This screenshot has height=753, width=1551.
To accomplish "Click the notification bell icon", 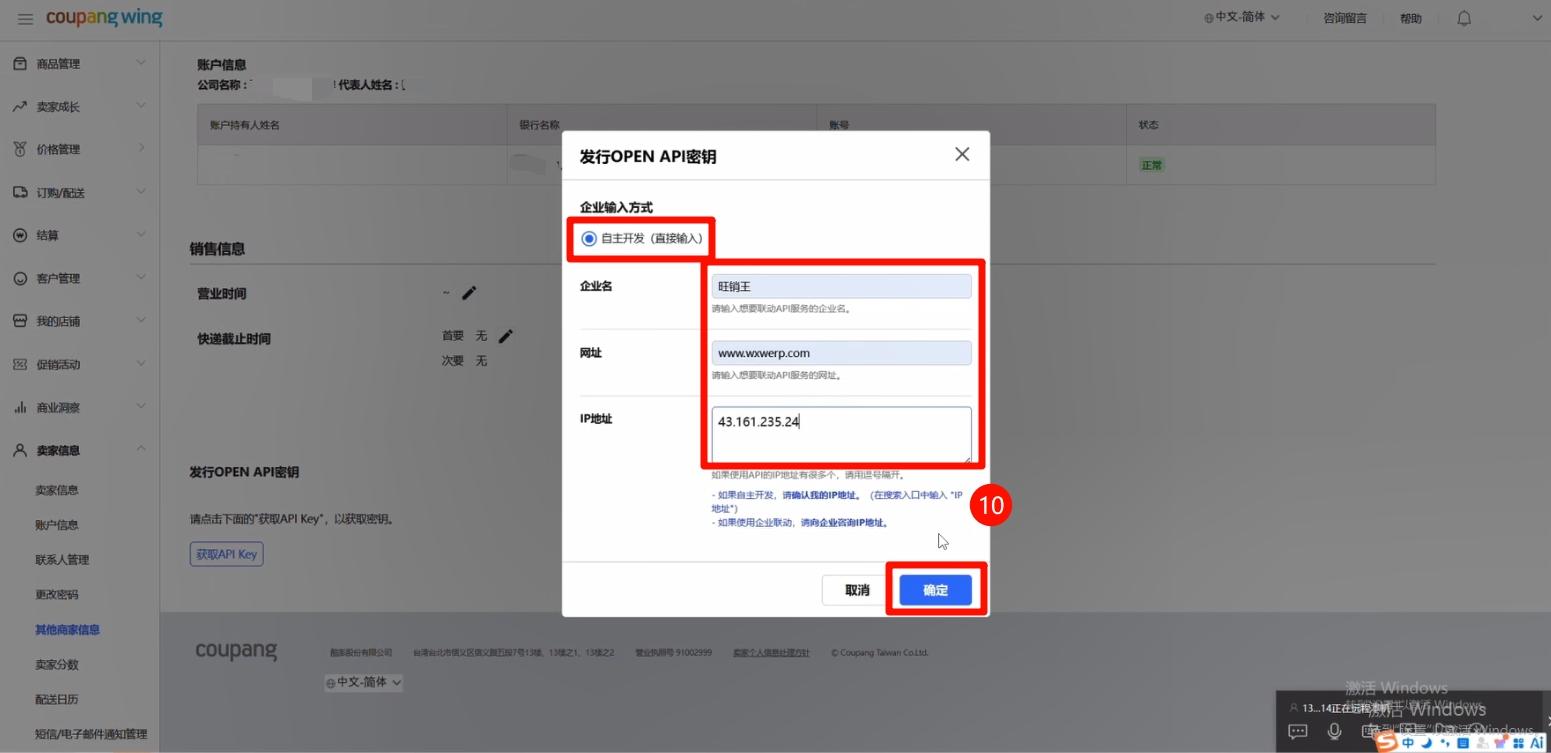I will point(1464,18).
